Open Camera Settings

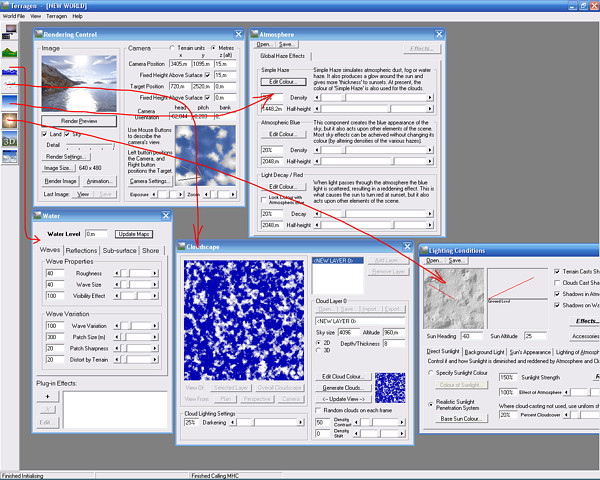(150, 181)
